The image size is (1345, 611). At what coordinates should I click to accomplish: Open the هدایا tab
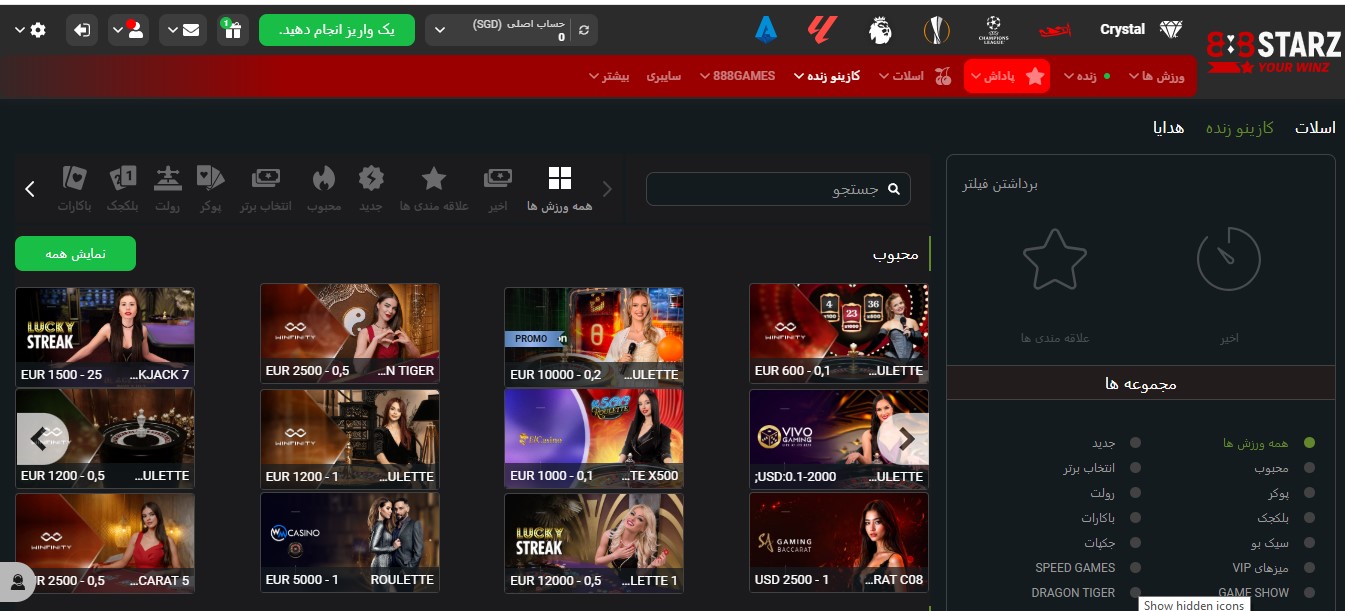coord(1169,128)
